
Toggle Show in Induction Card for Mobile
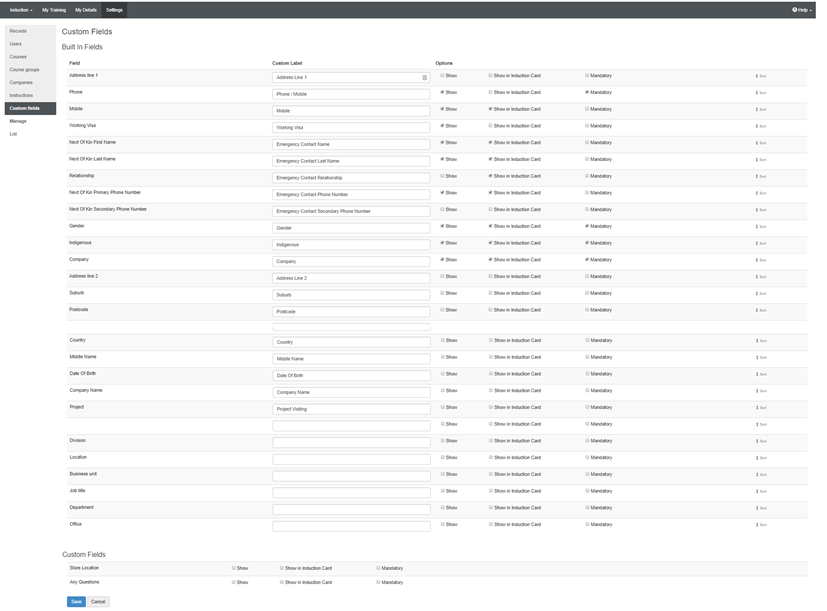coord(490,109)
